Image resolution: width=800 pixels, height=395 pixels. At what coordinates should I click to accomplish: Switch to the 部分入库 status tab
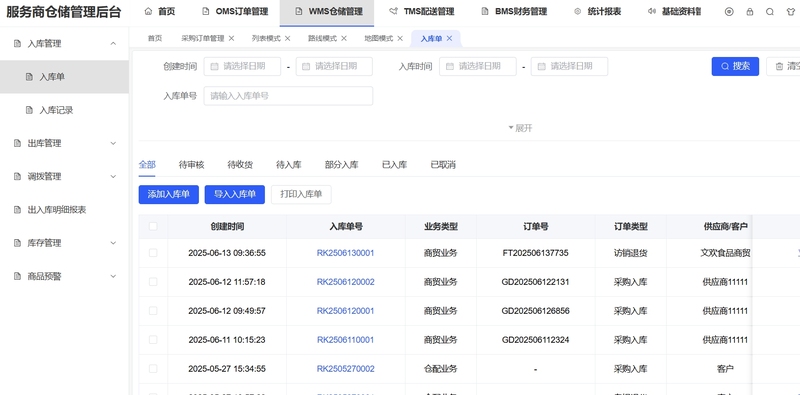341,165
